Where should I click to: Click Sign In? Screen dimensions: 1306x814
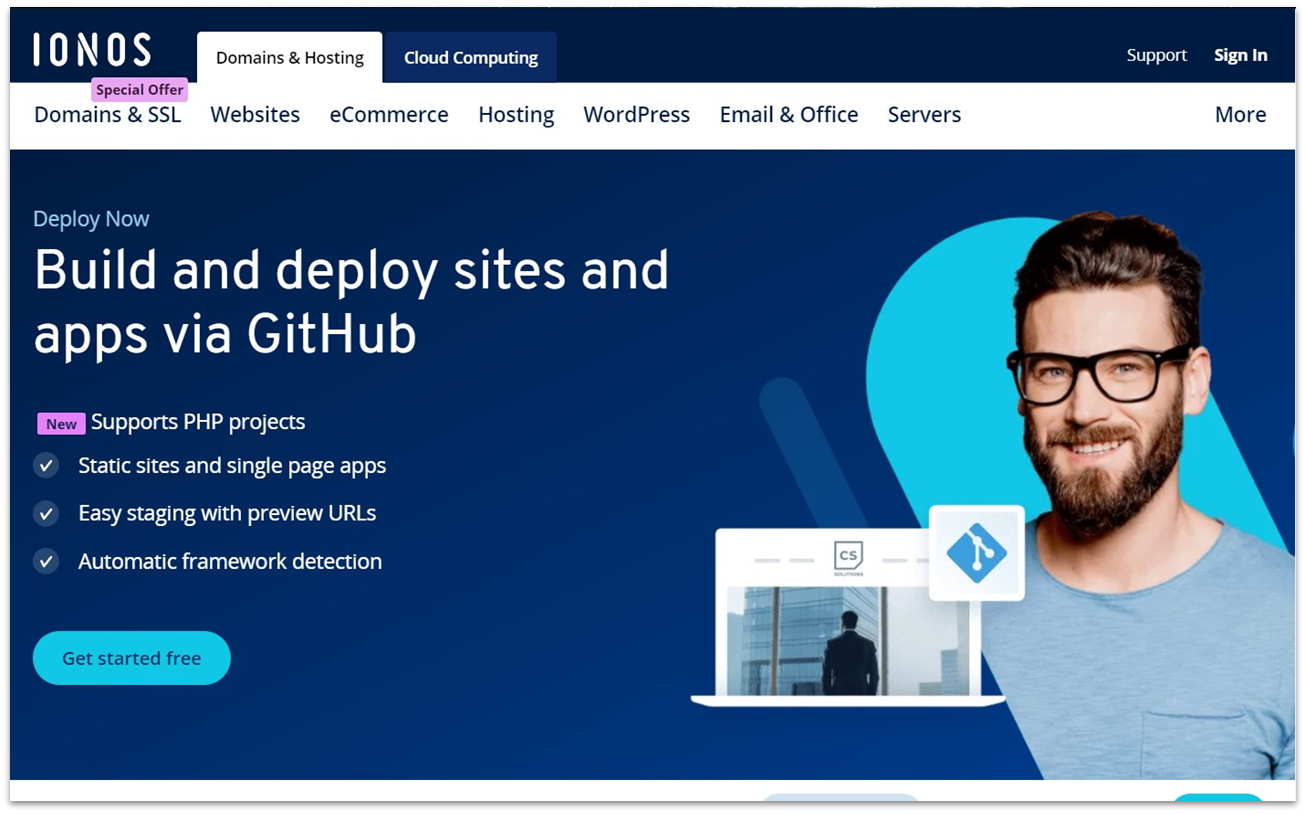pyautogui.click(x=1241, y=55)
